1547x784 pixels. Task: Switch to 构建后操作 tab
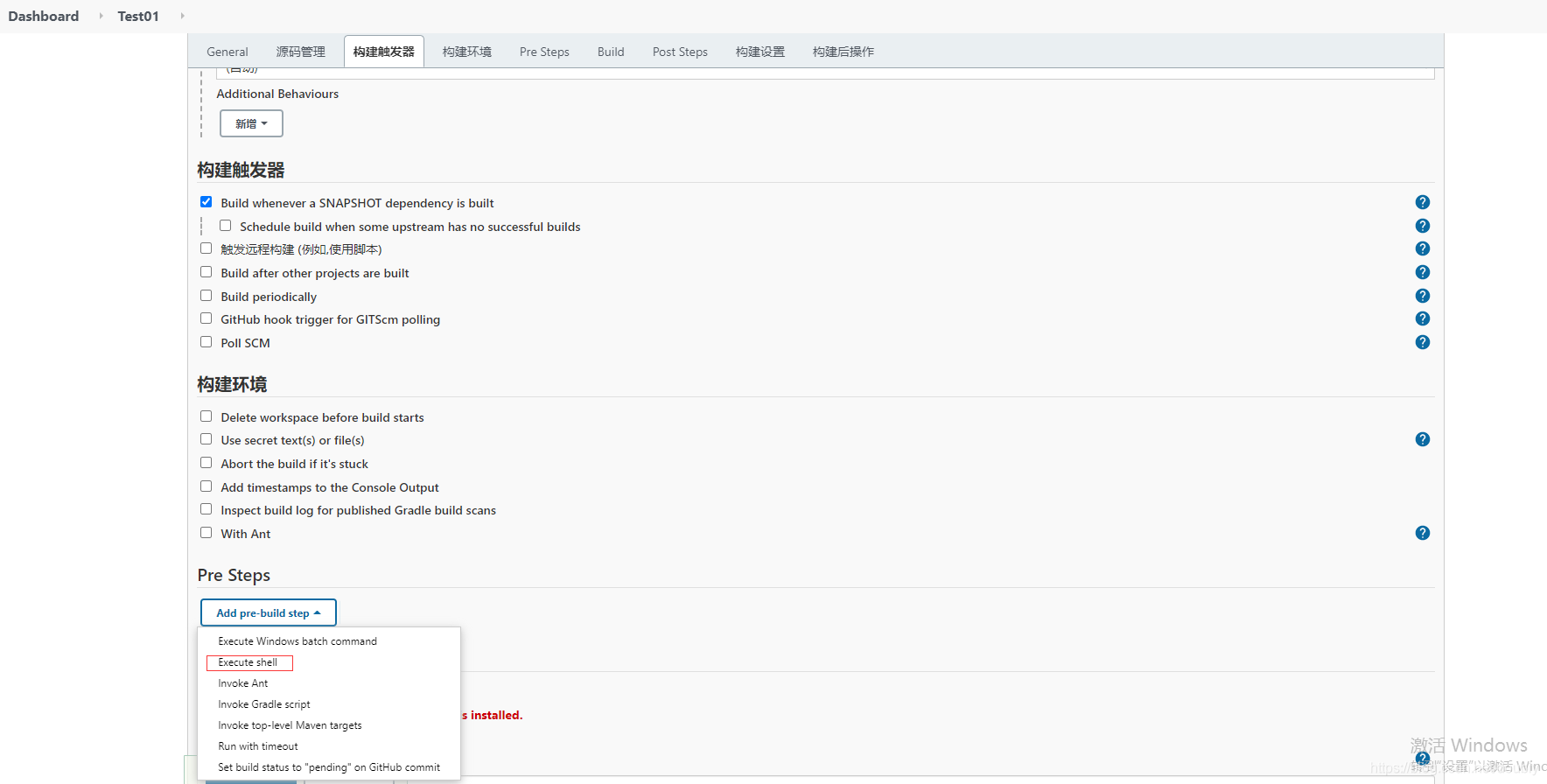[843, 52]
